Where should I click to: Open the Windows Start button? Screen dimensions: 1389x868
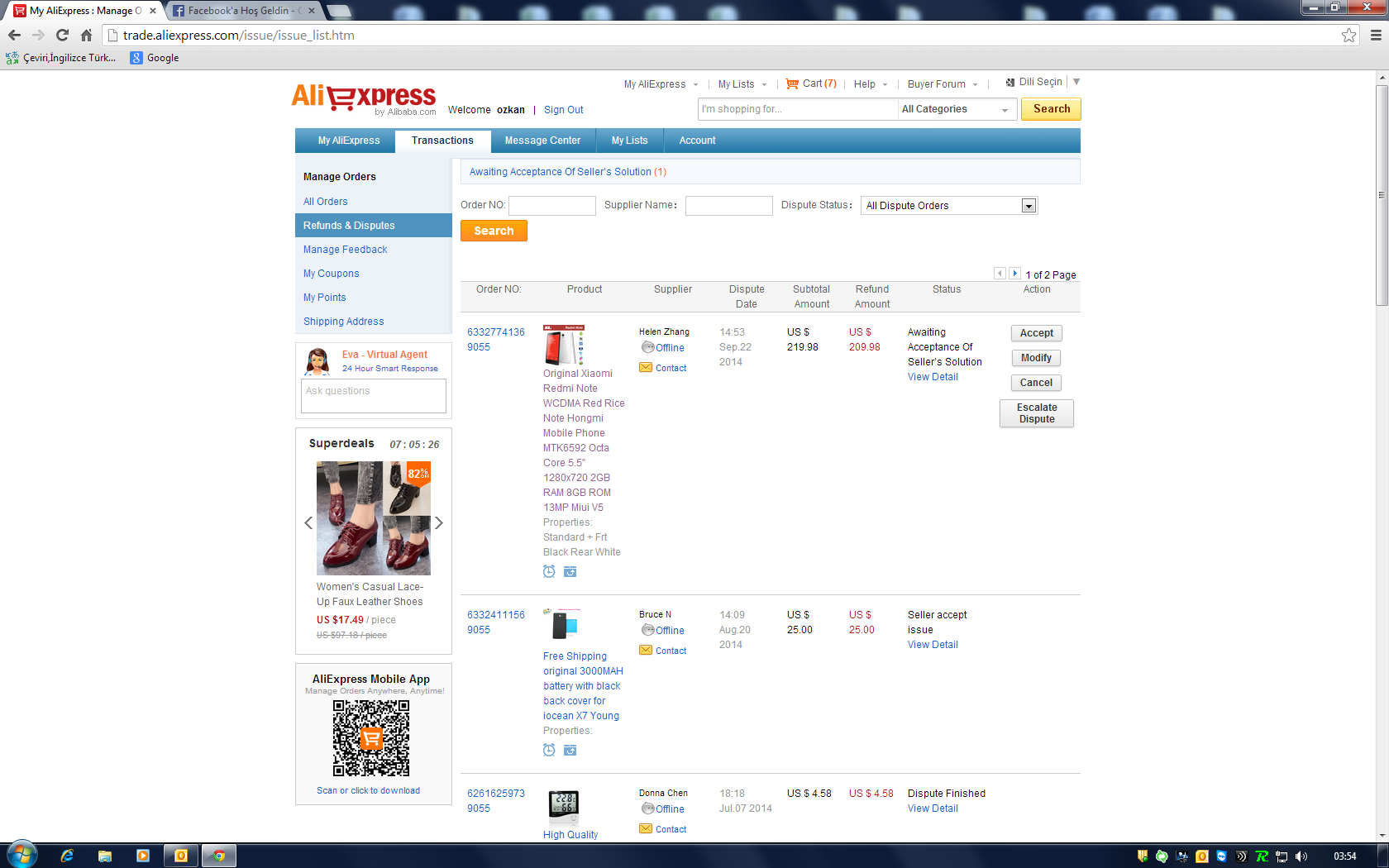pos(21,855)
